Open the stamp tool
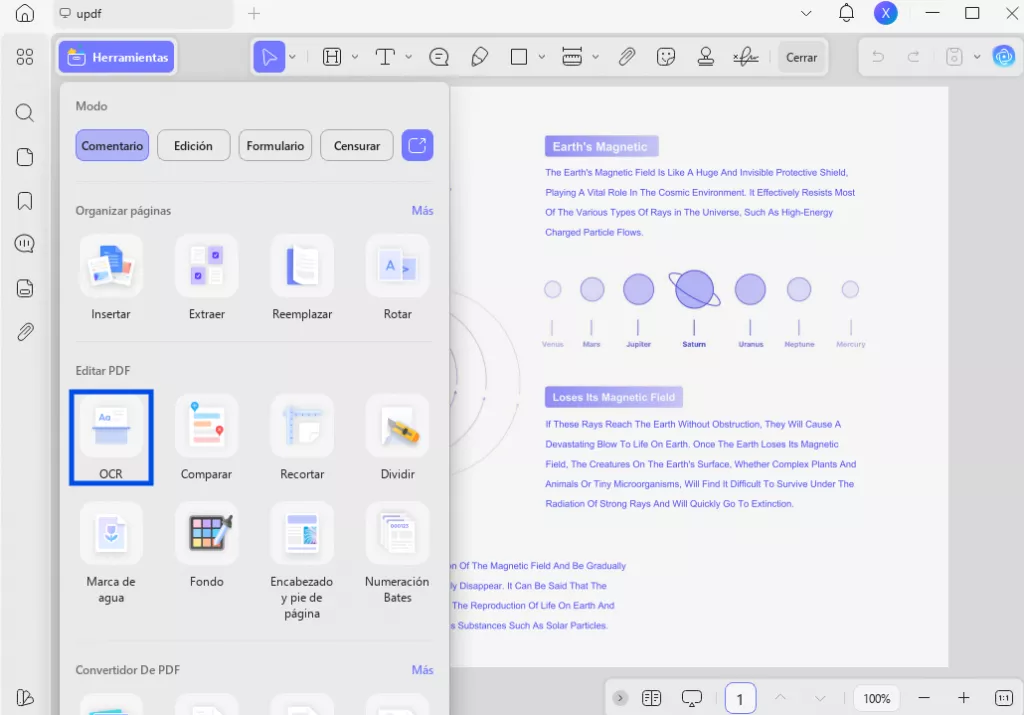This screenshot has height=715, width=1024. pyautogui.click(x=705, y=57)
